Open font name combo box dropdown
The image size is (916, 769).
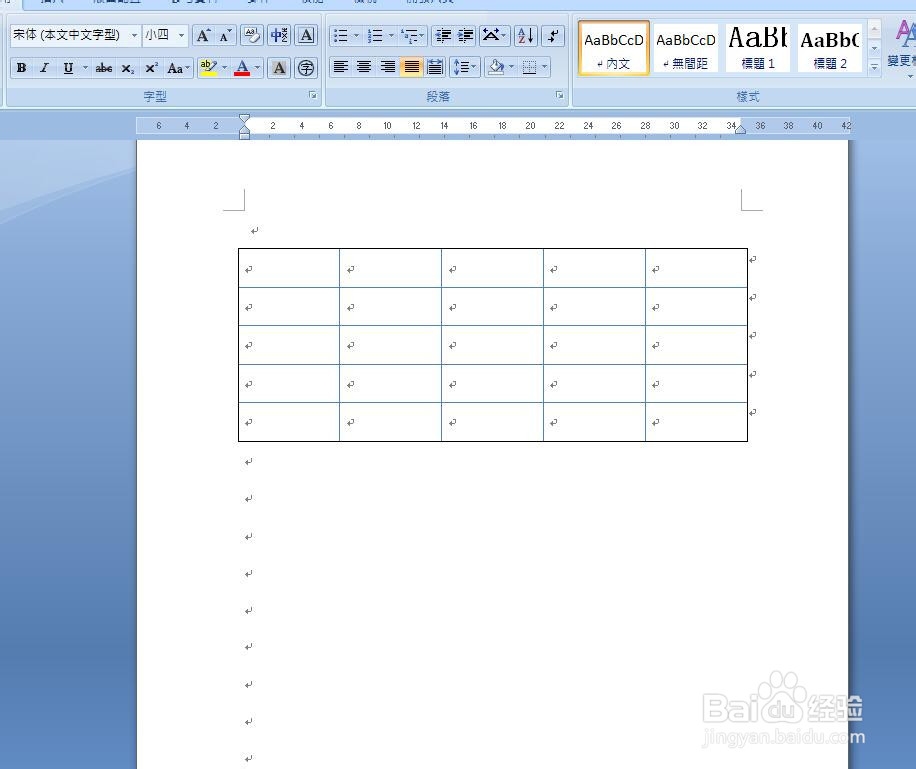click(x=134, y=36)
